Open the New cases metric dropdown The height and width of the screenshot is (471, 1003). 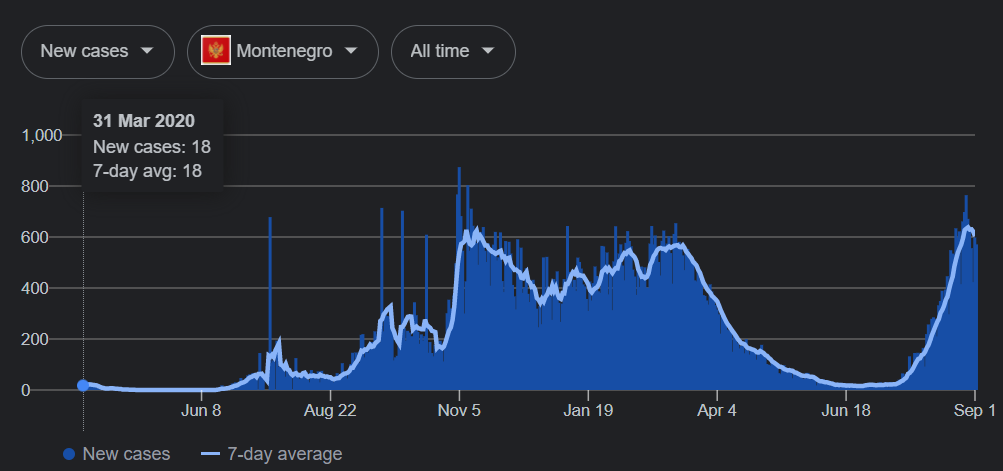tap(96, 51)
